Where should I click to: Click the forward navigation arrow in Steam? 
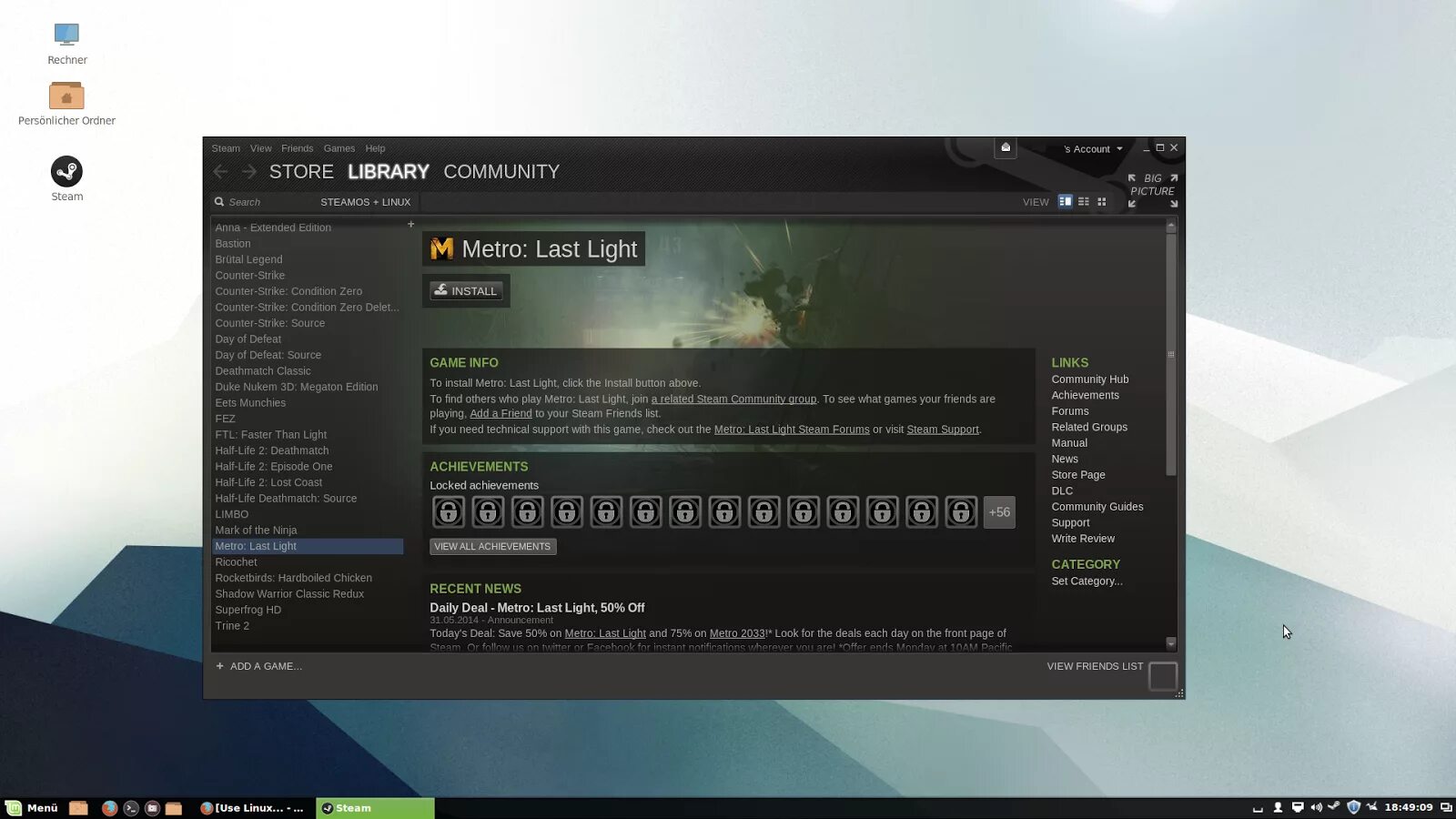[x=249, y=171]
